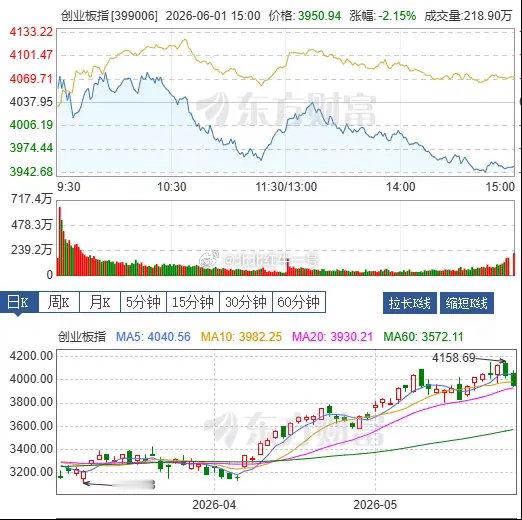Viewport: 522px width, 520px height.
Task: Click the MA60: 3572.11 label
Action: pyautogui.click(x=423, y=337)
